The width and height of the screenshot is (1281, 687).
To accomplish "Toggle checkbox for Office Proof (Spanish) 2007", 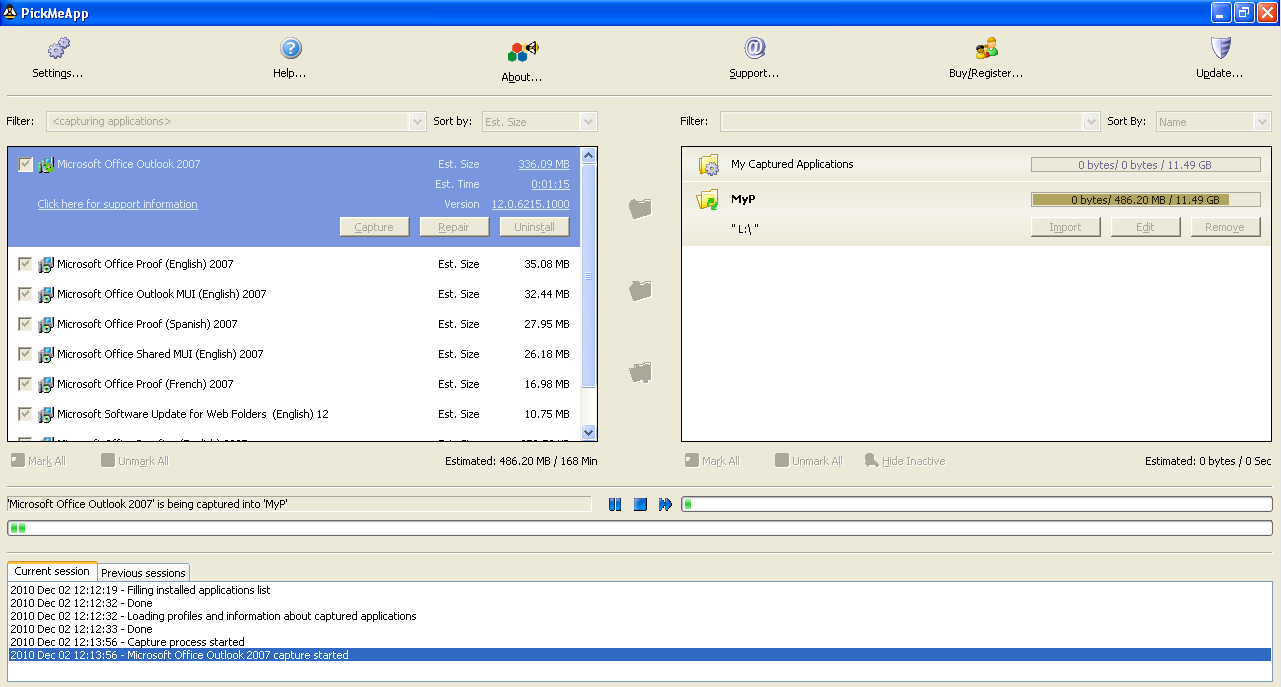I will tap(25, 324).
